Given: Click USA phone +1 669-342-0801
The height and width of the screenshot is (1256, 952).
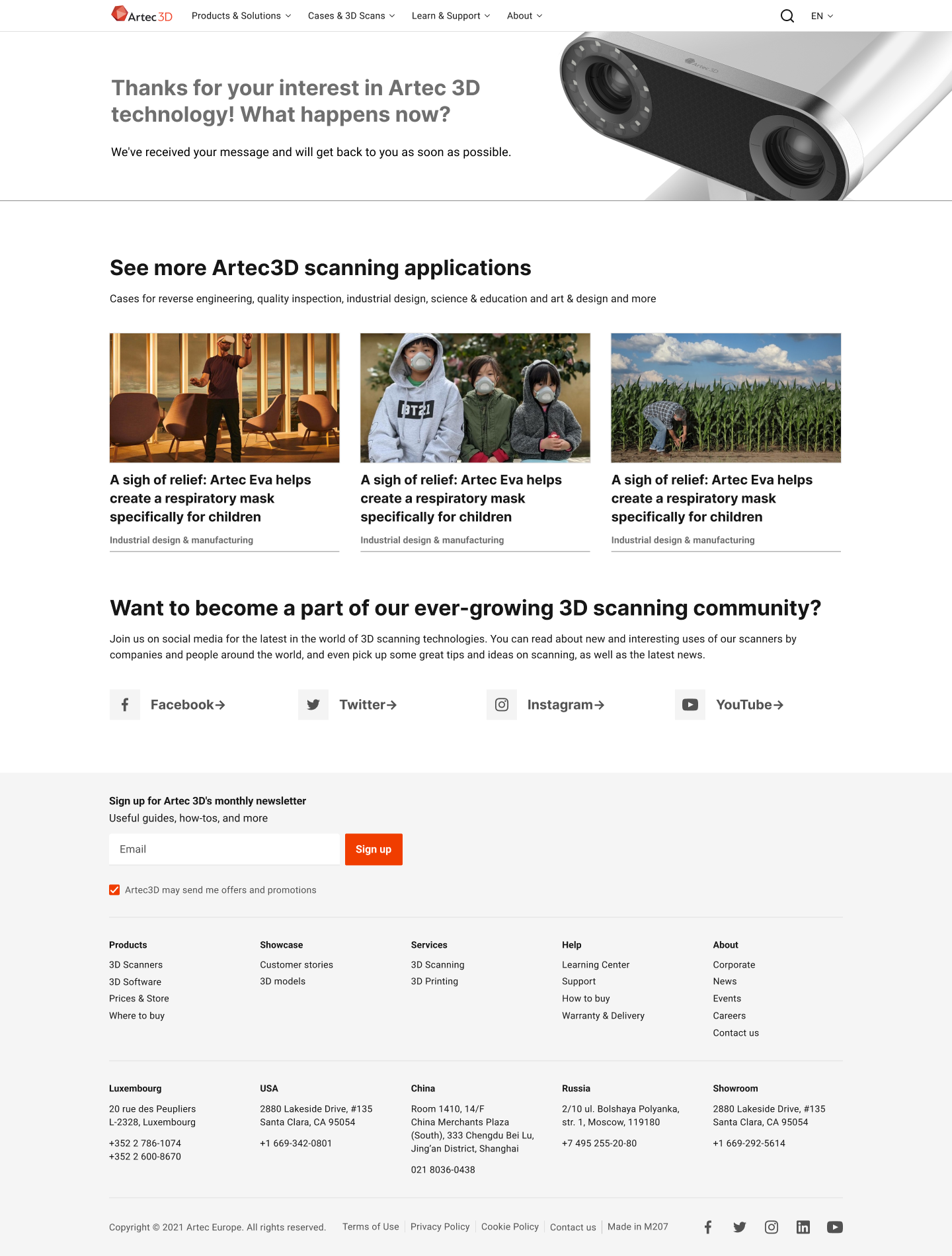Looking at the screenshot, I should (x=296, y=1144).
